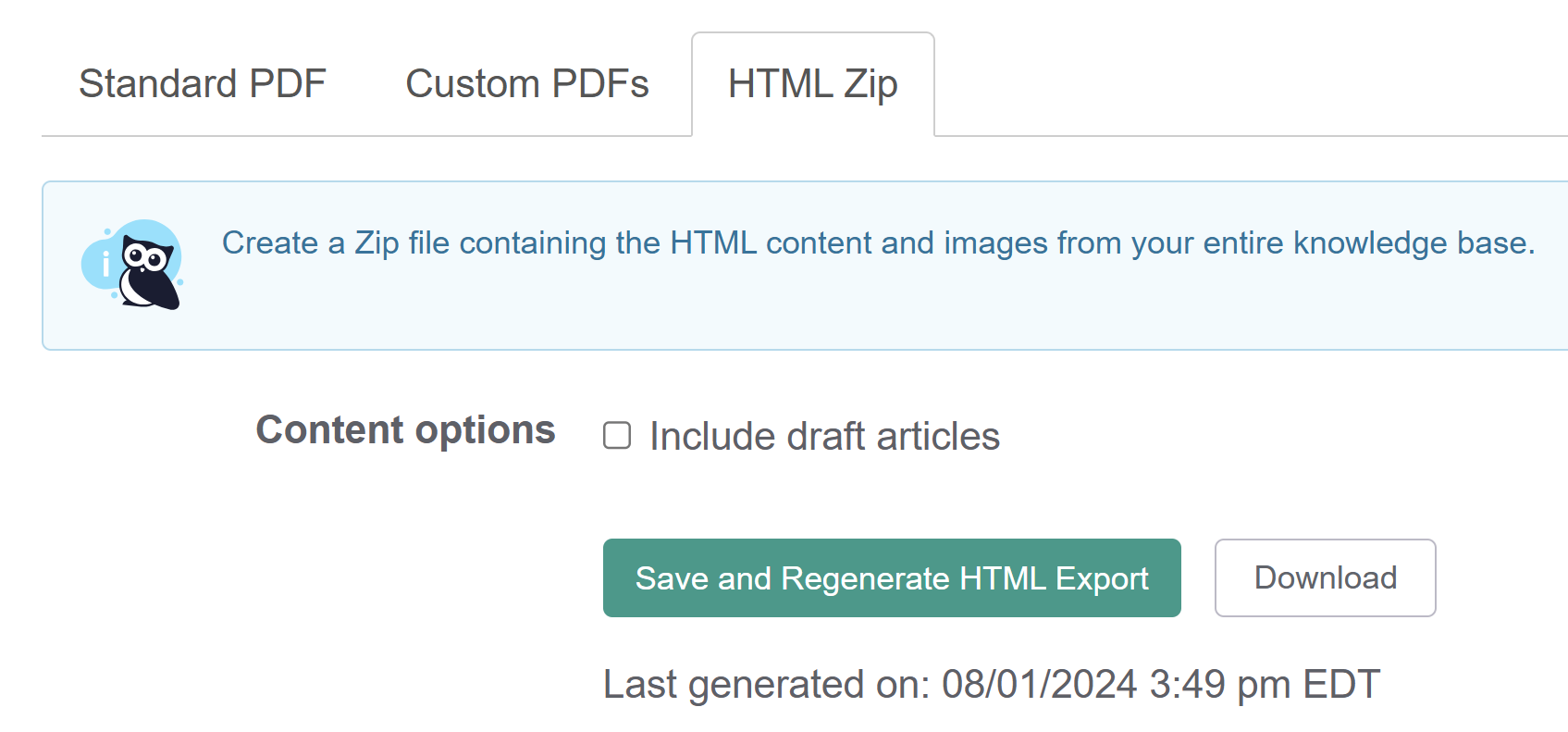Enable the Include draft articles checkbox

(617, 436)
